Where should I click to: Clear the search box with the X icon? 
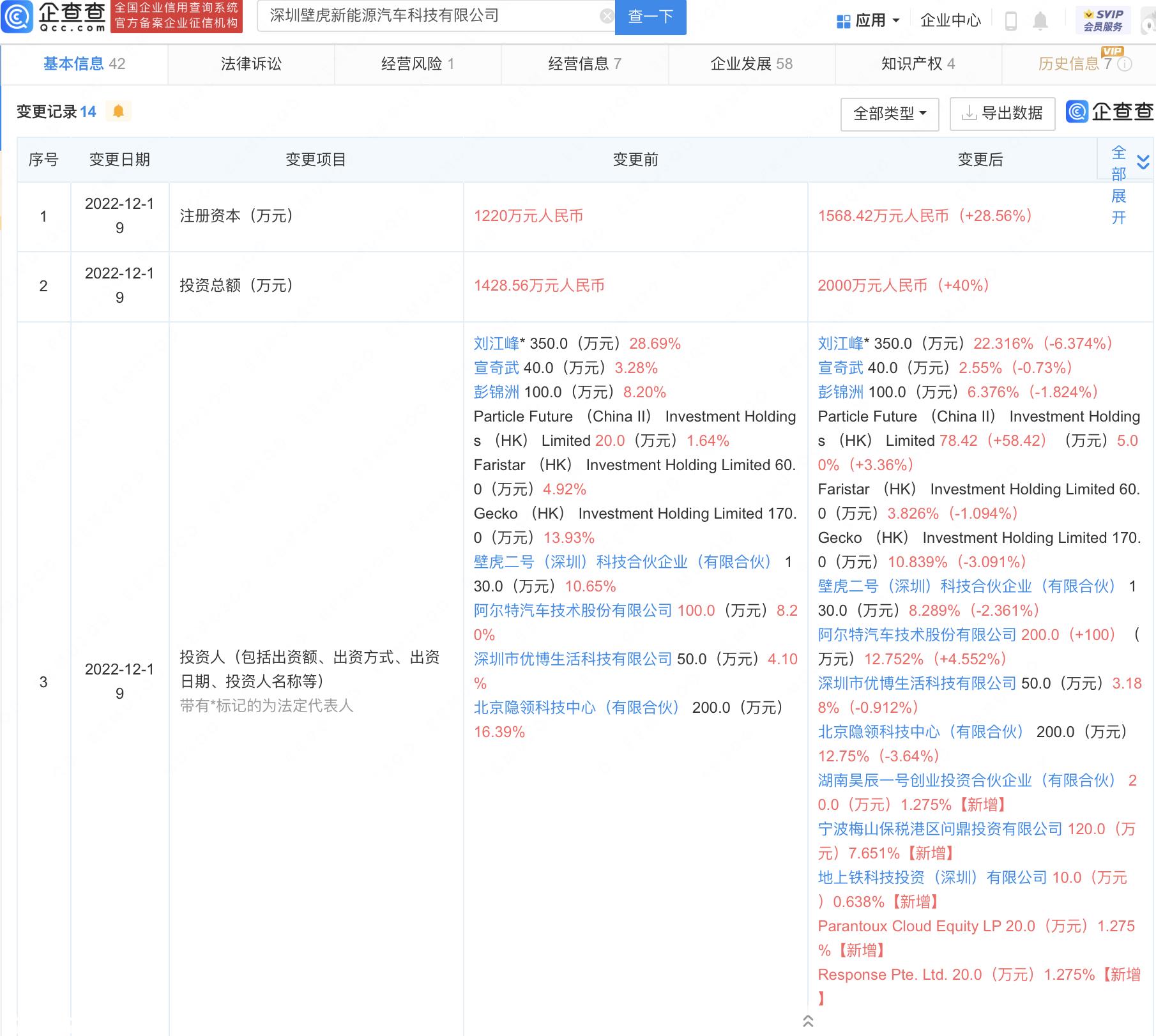point(607,17)
